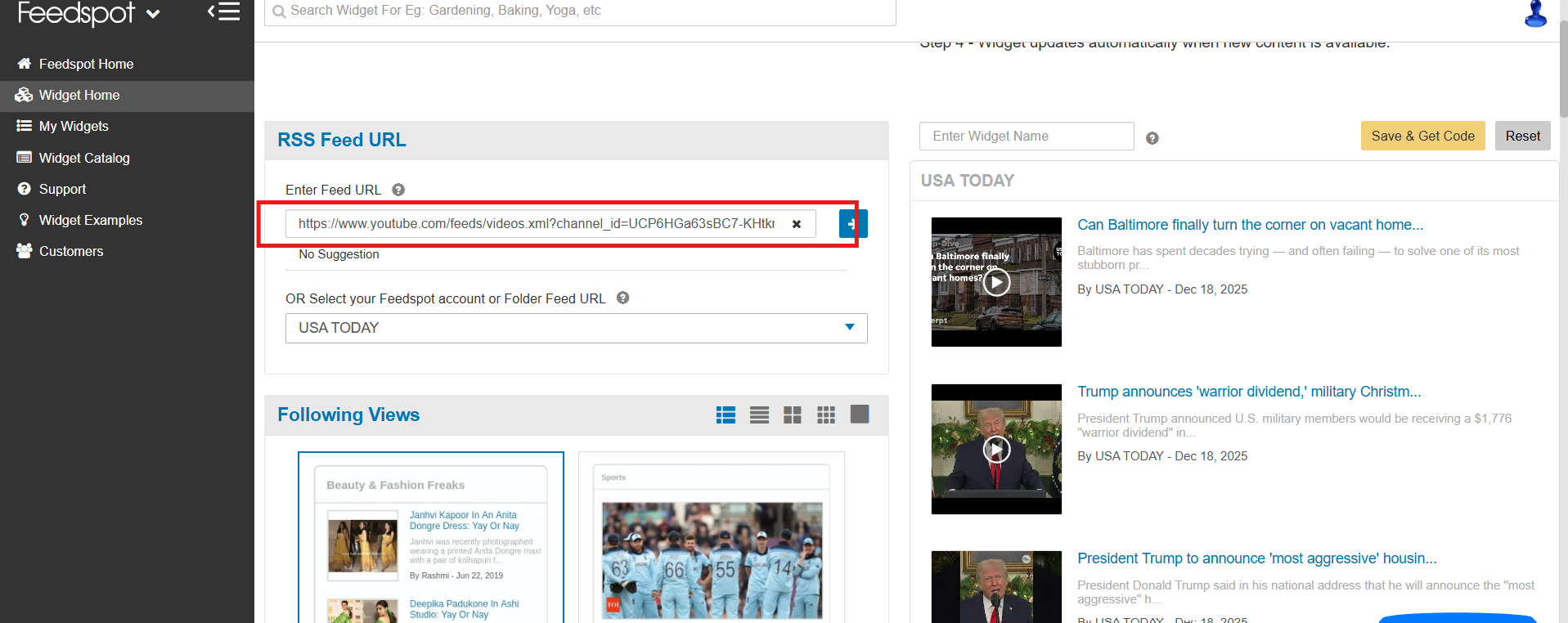
Task: Click the 'President Trump announced U.S. military' description
Action: pyautogui.click(x=1294, y=425)
